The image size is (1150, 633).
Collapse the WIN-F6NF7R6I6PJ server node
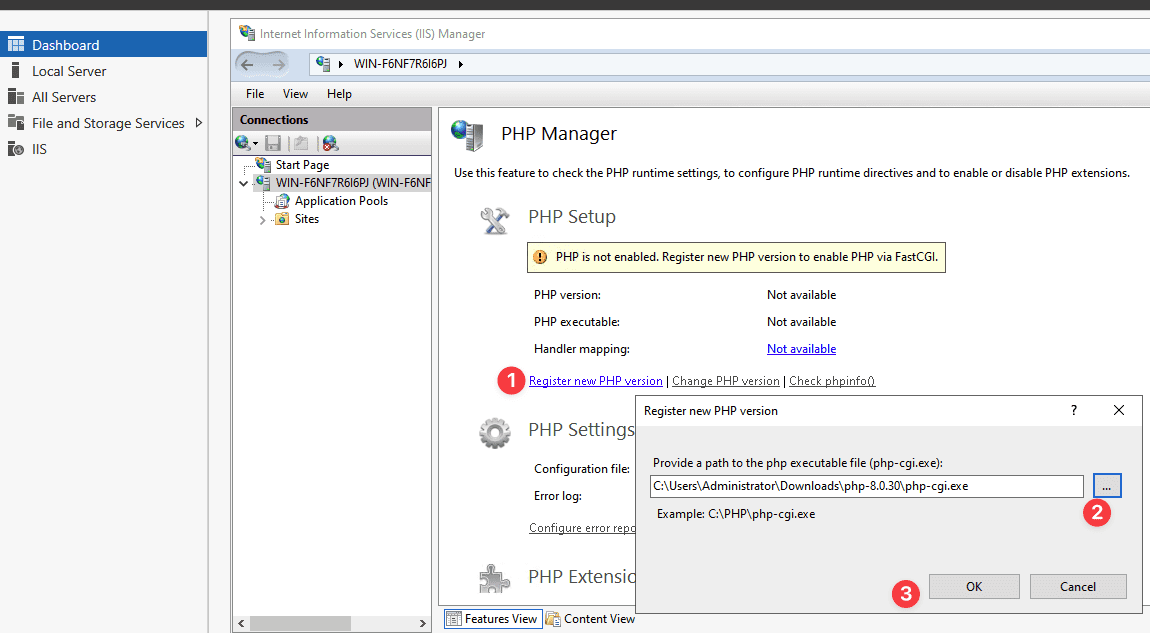(x=244, y=184)
